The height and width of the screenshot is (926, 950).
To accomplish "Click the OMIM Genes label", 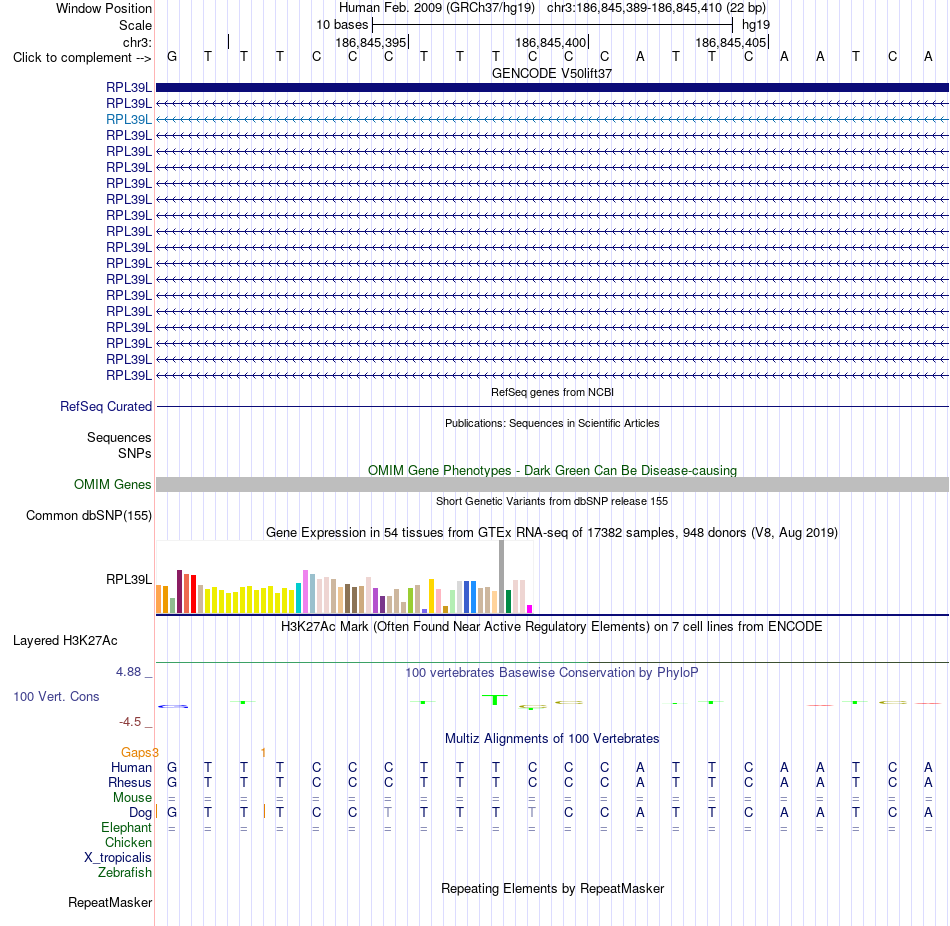I will point(113,485).
